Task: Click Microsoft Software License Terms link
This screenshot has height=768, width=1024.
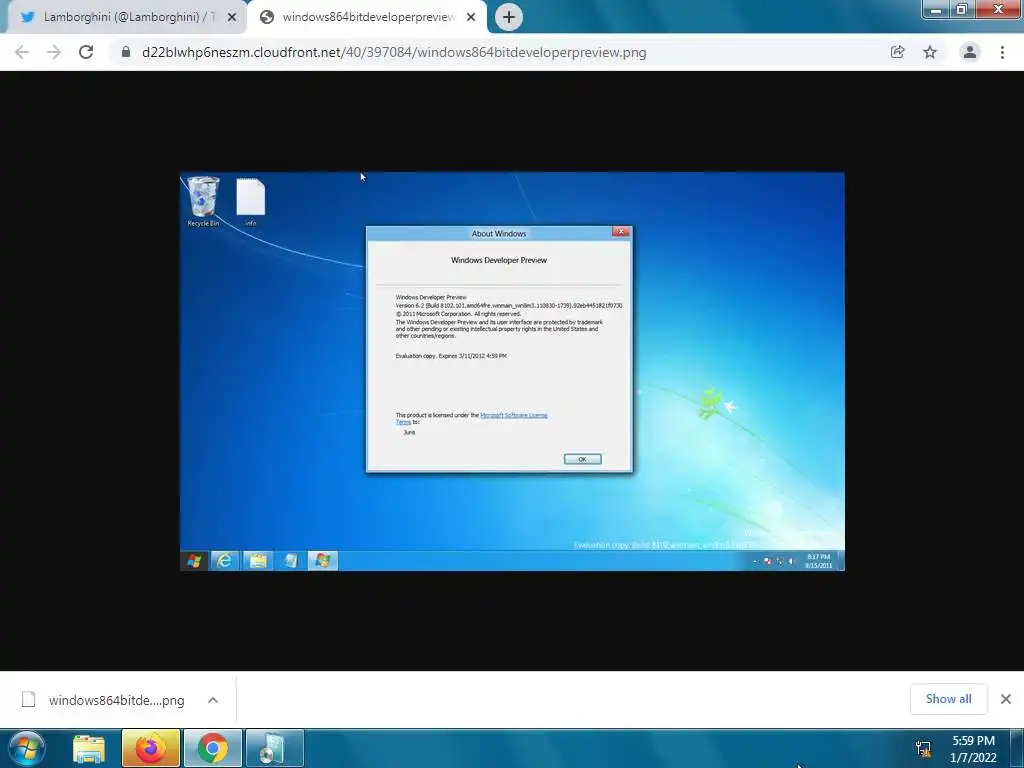Action: (513, 415)
